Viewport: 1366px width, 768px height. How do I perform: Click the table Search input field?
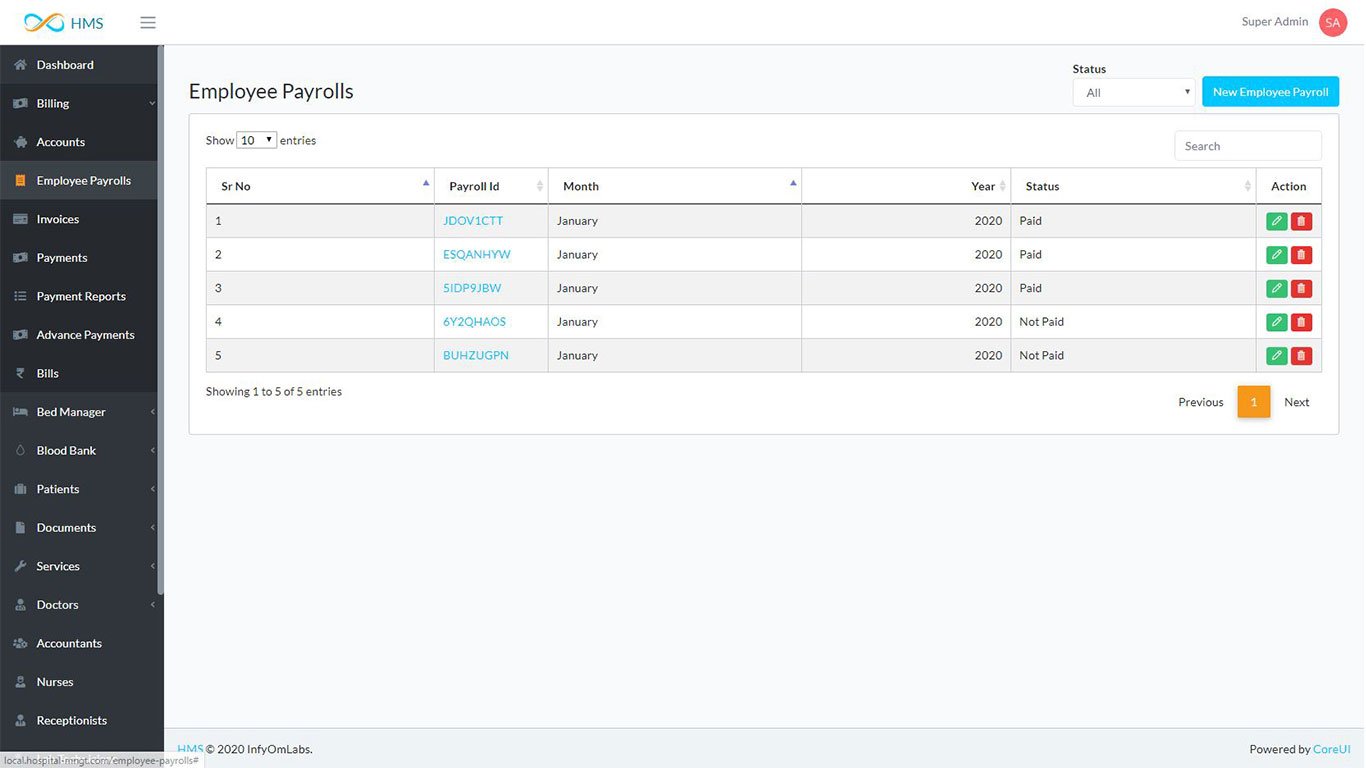(x=1247, y=146)
